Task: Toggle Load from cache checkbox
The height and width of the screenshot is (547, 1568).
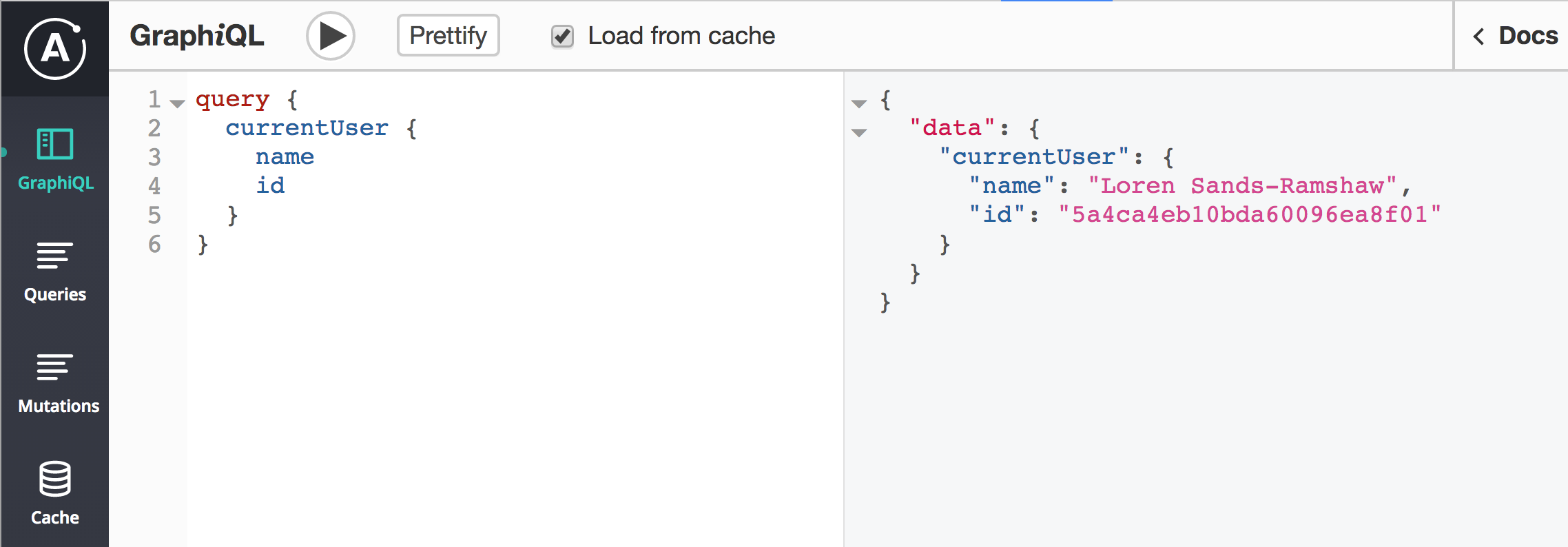Action: 562,36
